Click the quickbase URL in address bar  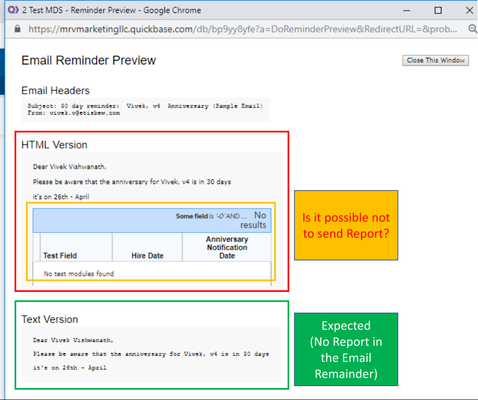(243, 29)
